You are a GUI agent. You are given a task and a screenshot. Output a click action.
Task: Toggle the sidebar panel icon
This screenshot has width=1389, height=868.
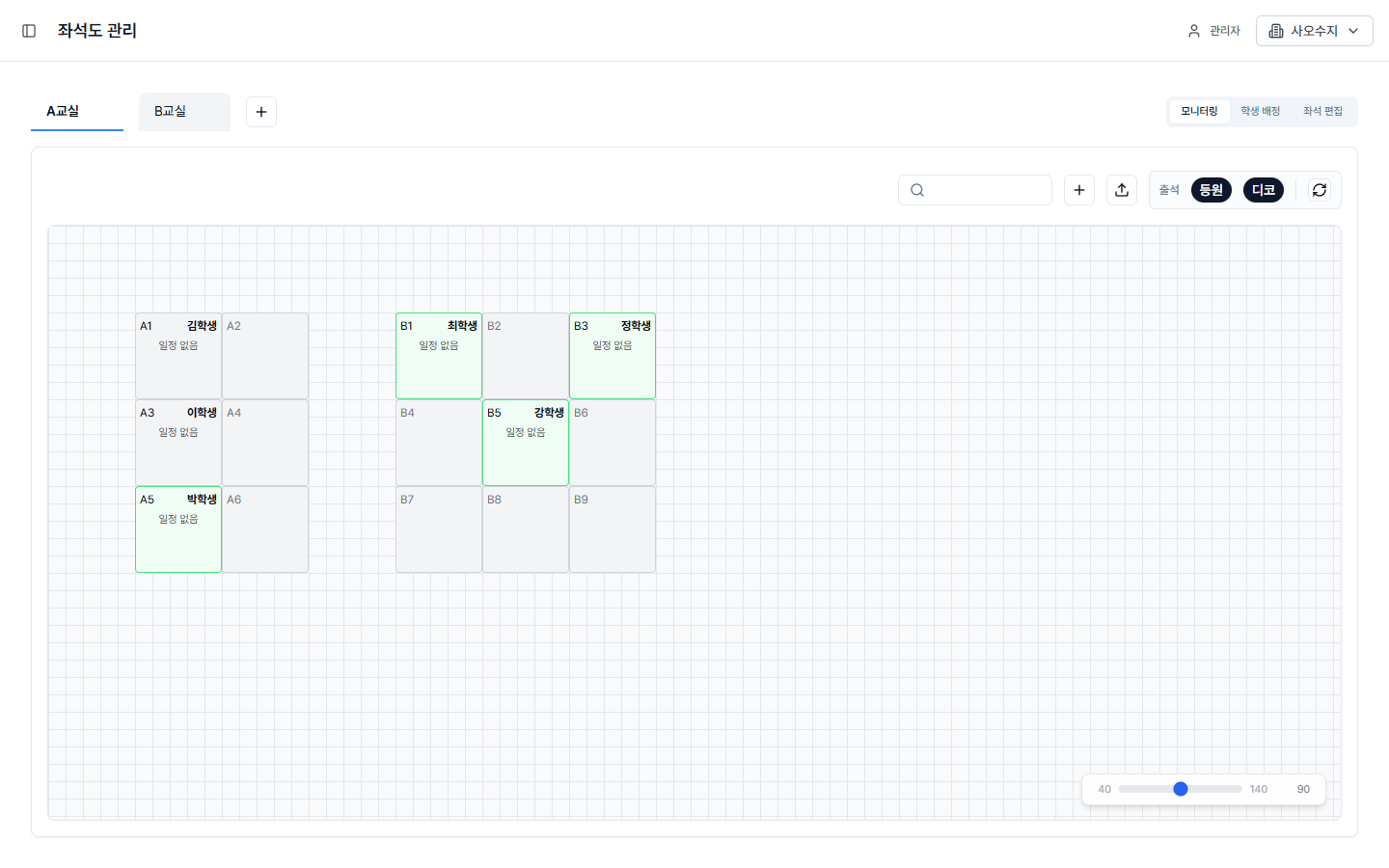[29, 31]
